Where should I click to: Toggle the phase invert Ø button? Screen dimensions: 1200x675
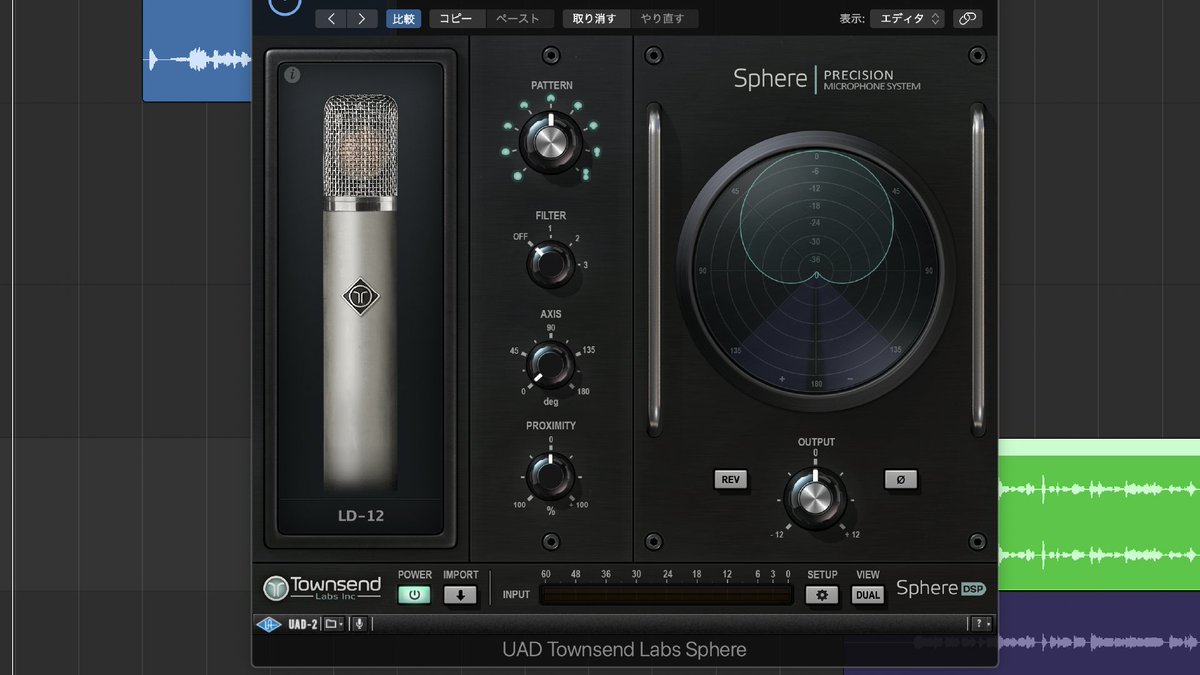(x=901, y=480)
